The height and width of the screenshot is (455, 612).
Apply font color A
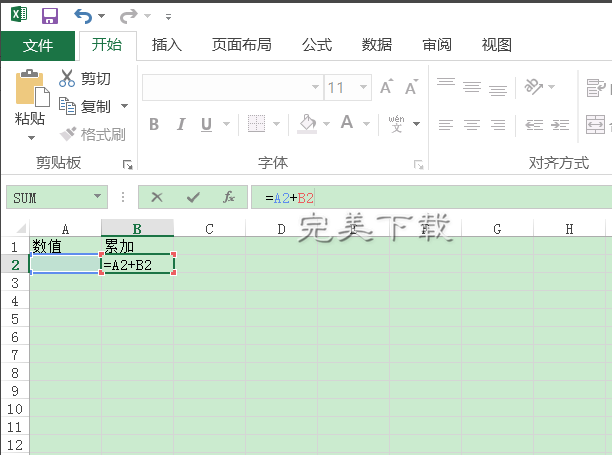(347, 123)
